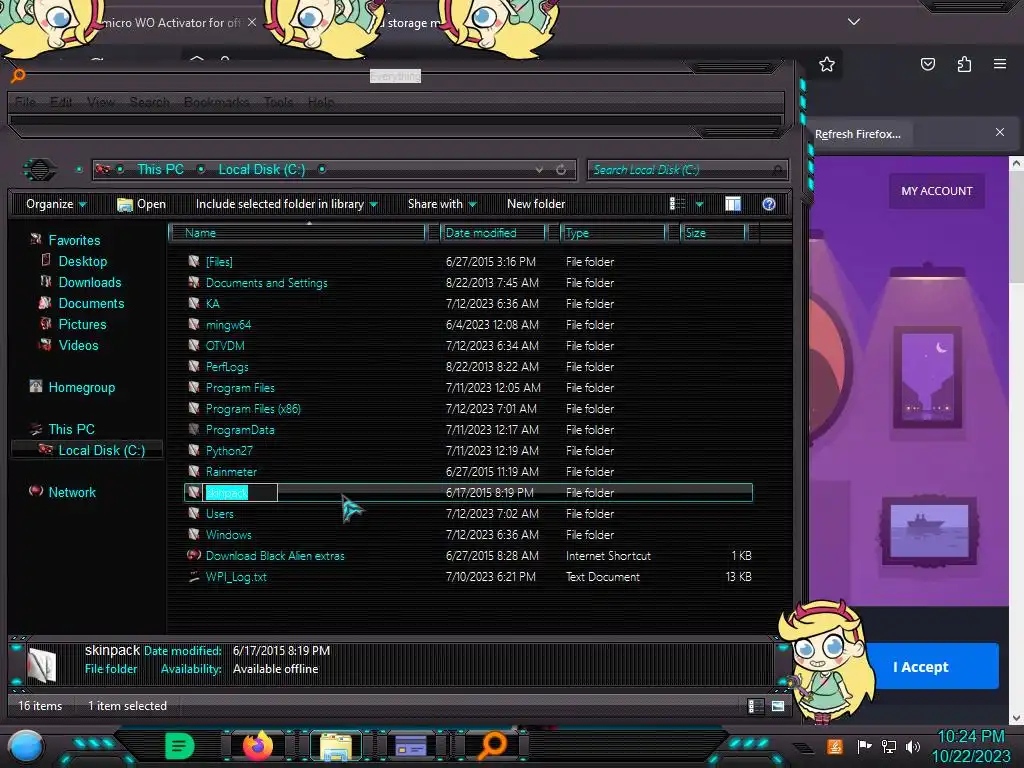Open Firefox hamburger application menu
The height and width of the screenshot is (768, 1024).
coord(1000,64)
